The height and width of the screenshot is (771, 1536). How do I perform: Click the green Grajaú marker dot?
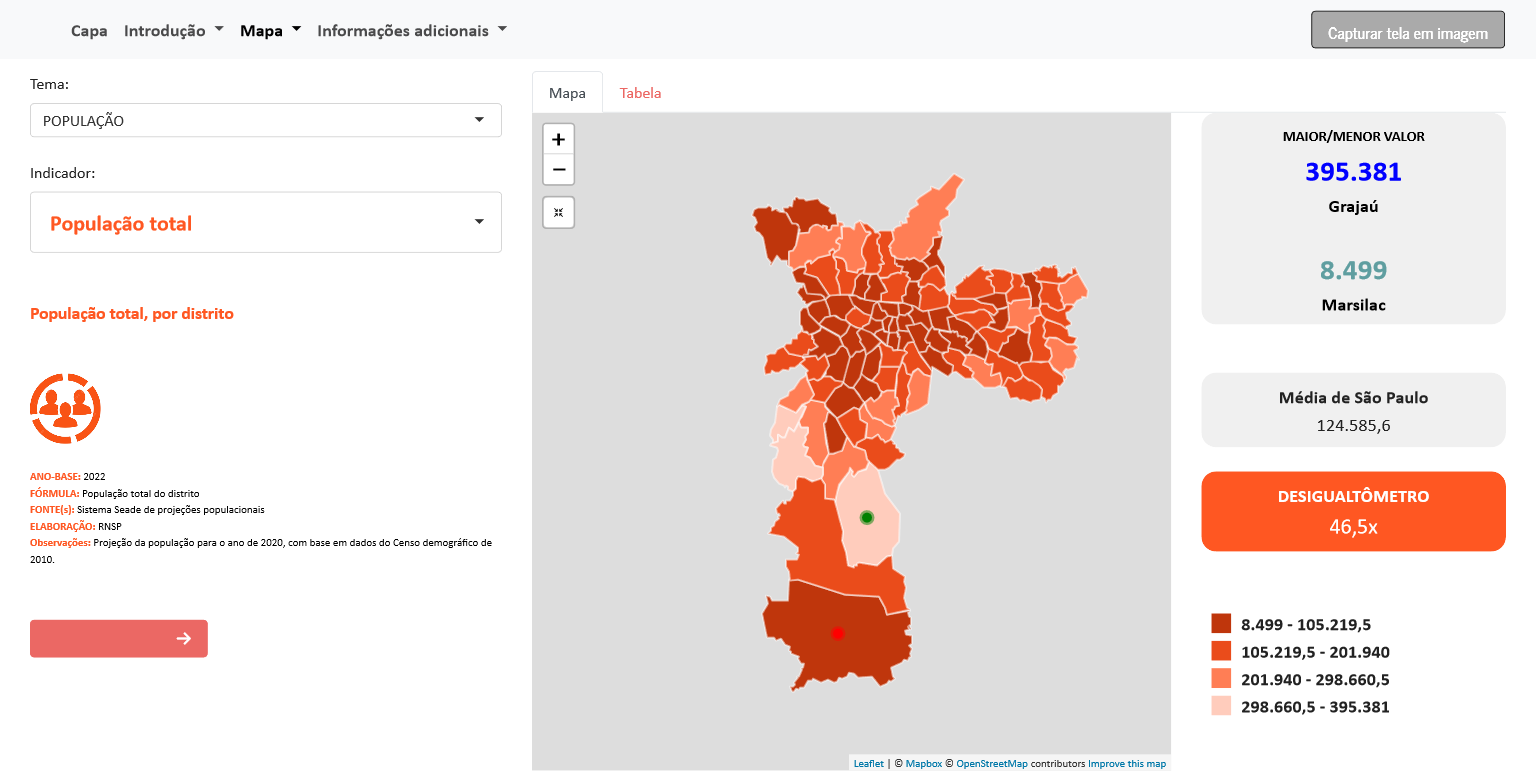coord(867,517)
